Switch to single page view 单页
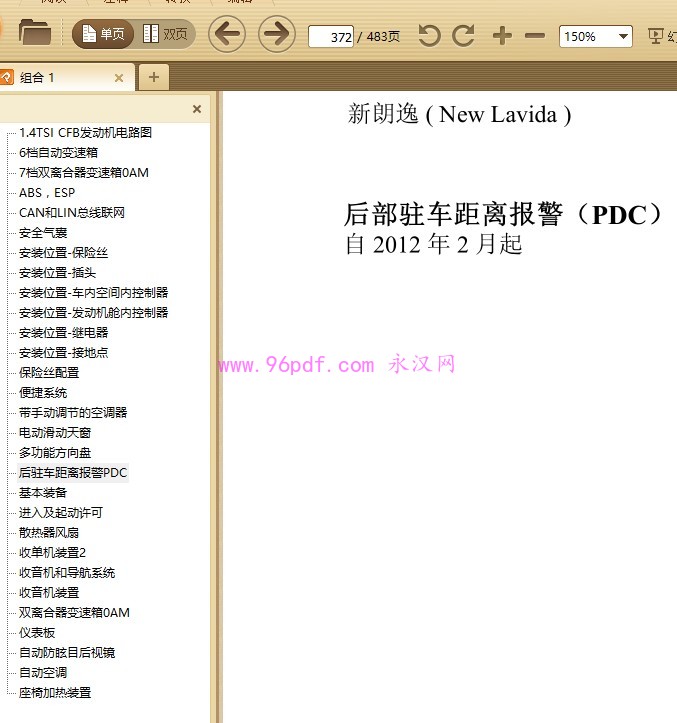The image size is (677, 723). point(103,34)
